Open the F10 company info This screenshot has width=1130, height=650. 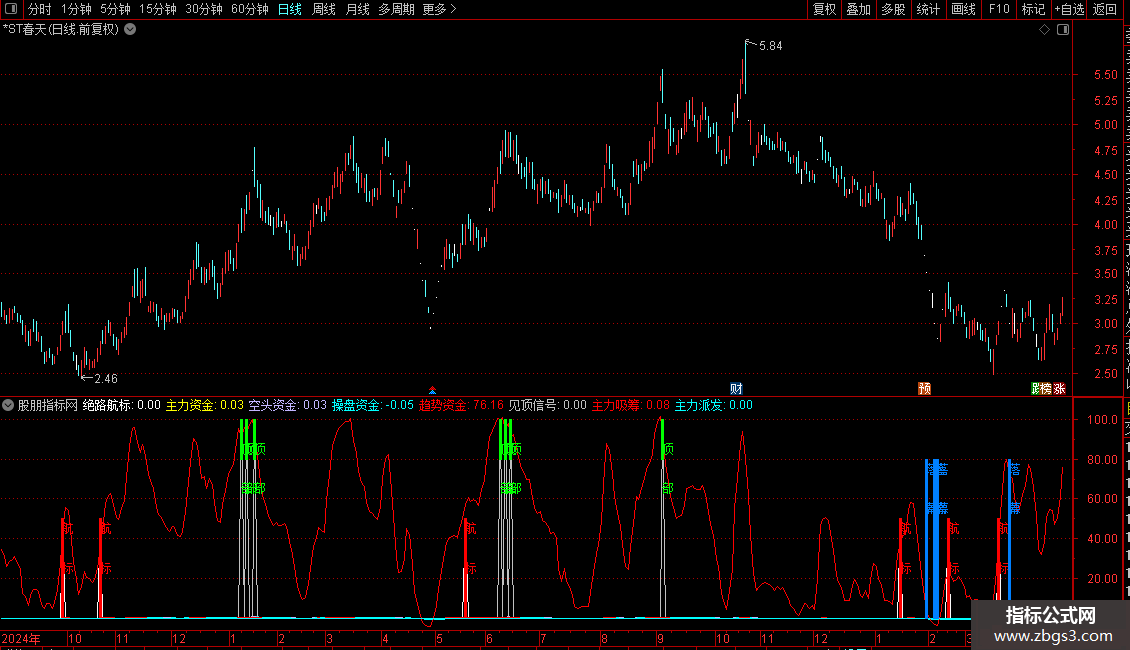click(x=999, y=9)
